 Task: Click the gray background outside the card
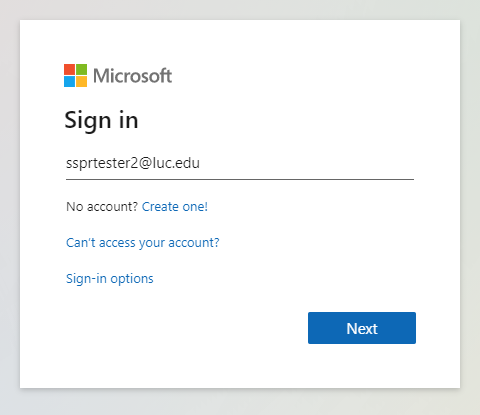240,402
